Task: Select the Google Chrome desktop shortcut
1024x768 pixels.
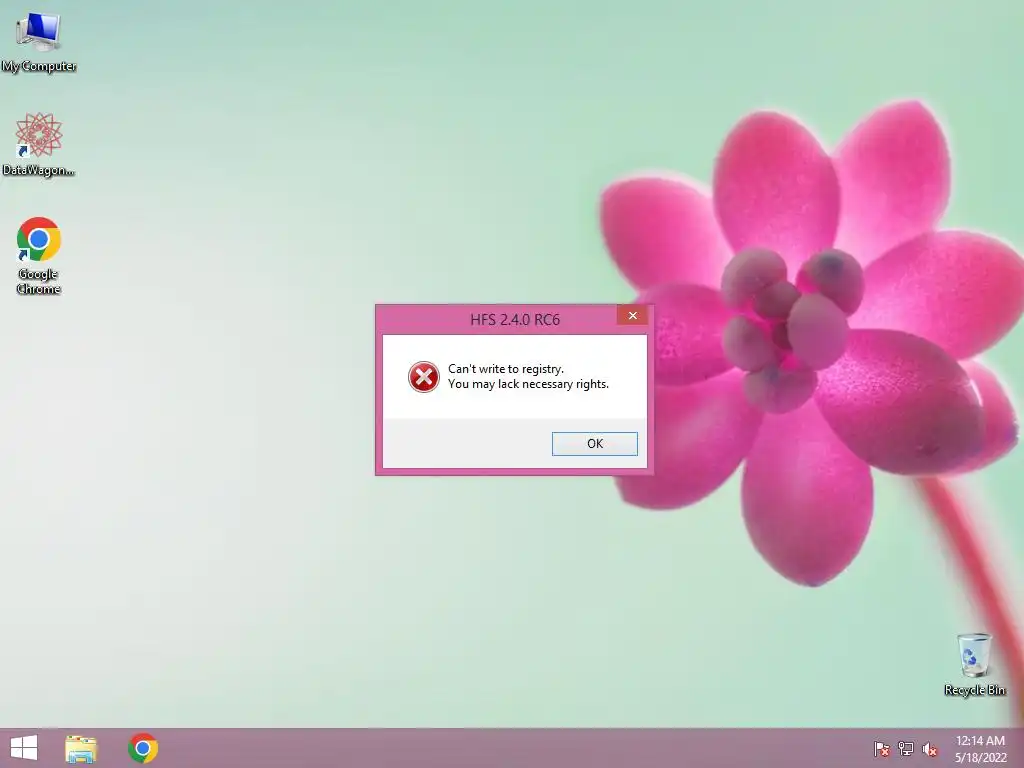Action: pos(39,255)
